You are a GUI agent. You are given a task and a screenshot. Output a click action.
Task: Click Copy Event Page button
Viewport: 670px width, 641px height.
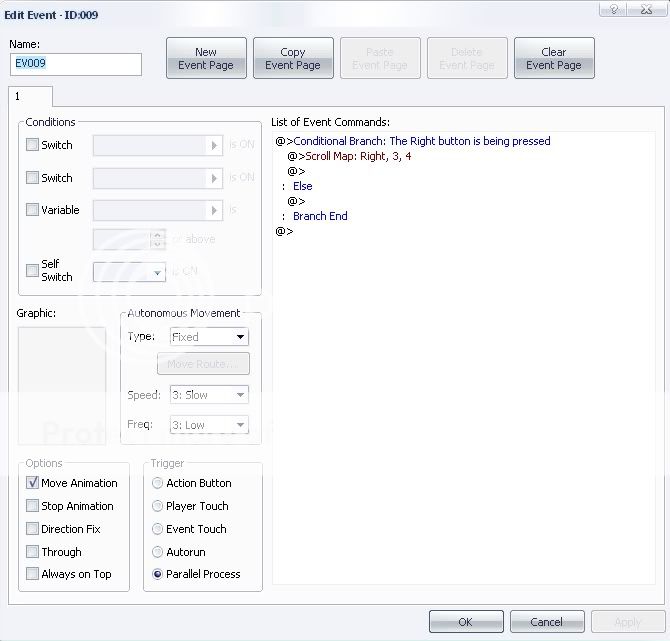click(293, 59)
